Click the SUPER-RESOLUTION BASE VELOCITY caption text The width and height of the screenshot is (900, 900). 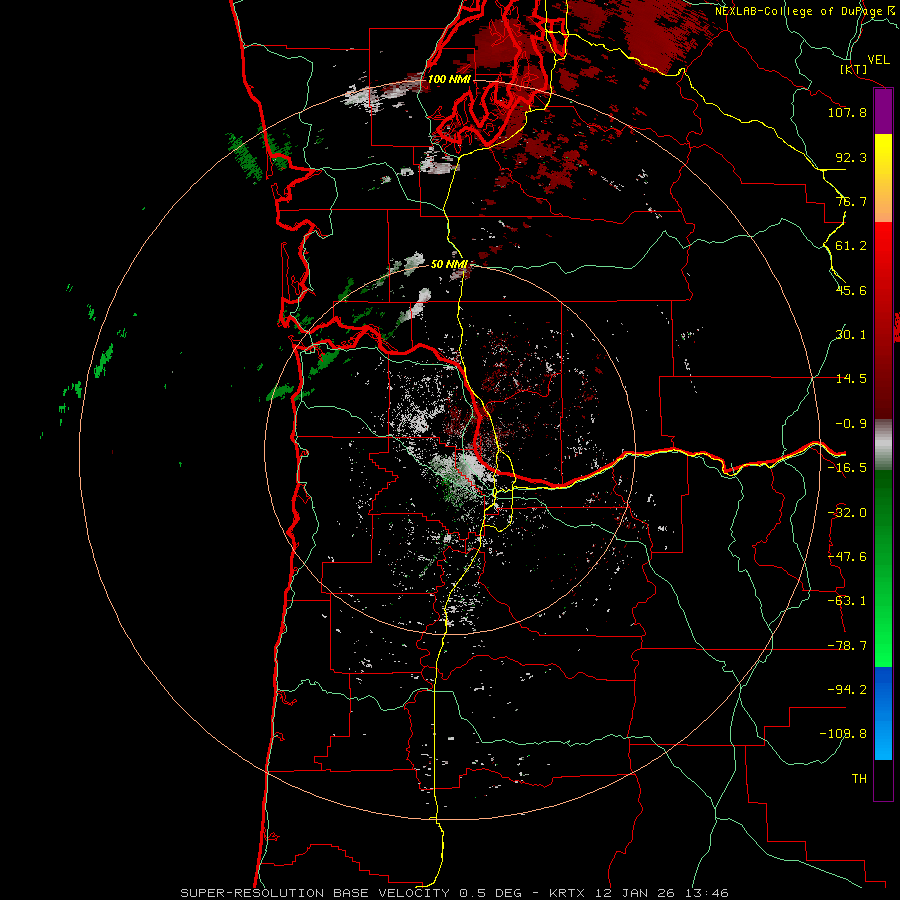click(317, 893)
